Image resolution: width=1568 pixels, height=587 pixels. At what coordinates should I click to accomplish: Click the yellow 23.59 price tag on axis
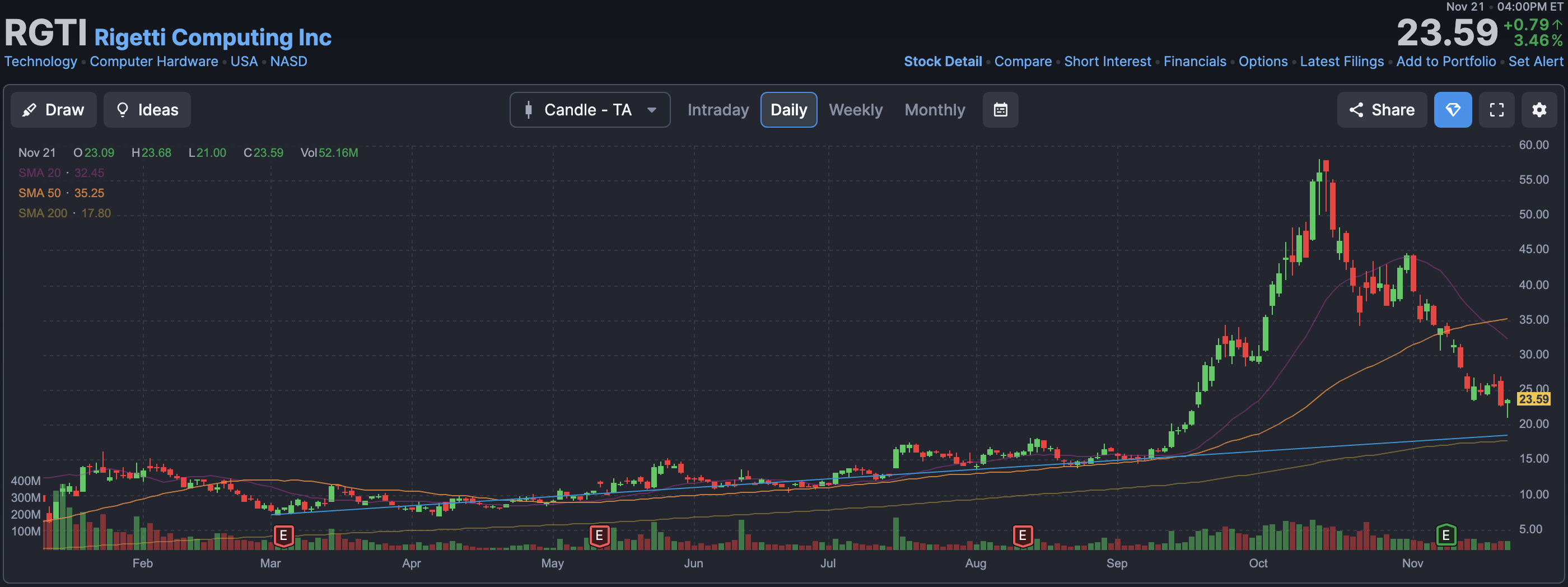click(x=1533, y=399)
